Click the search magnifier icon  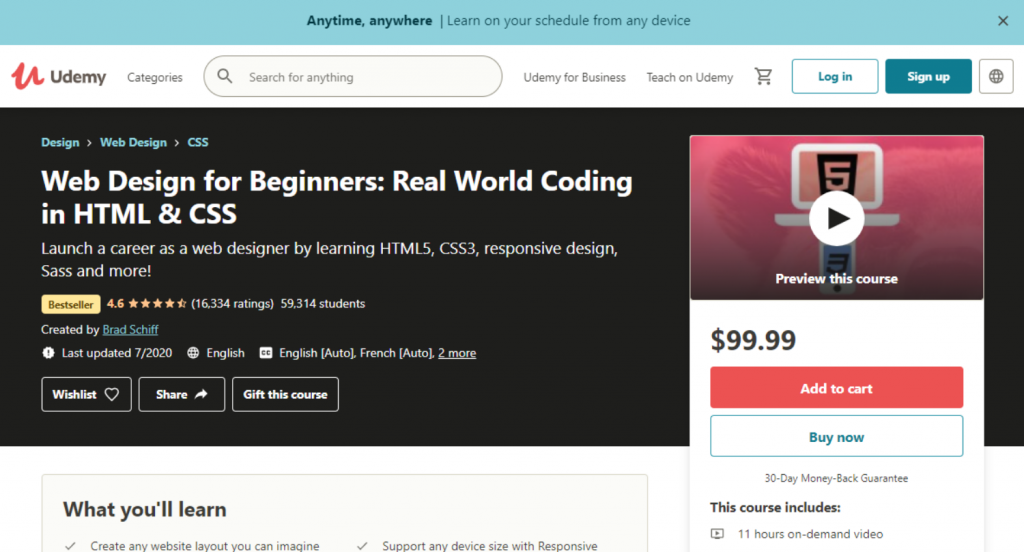(225, 76)
